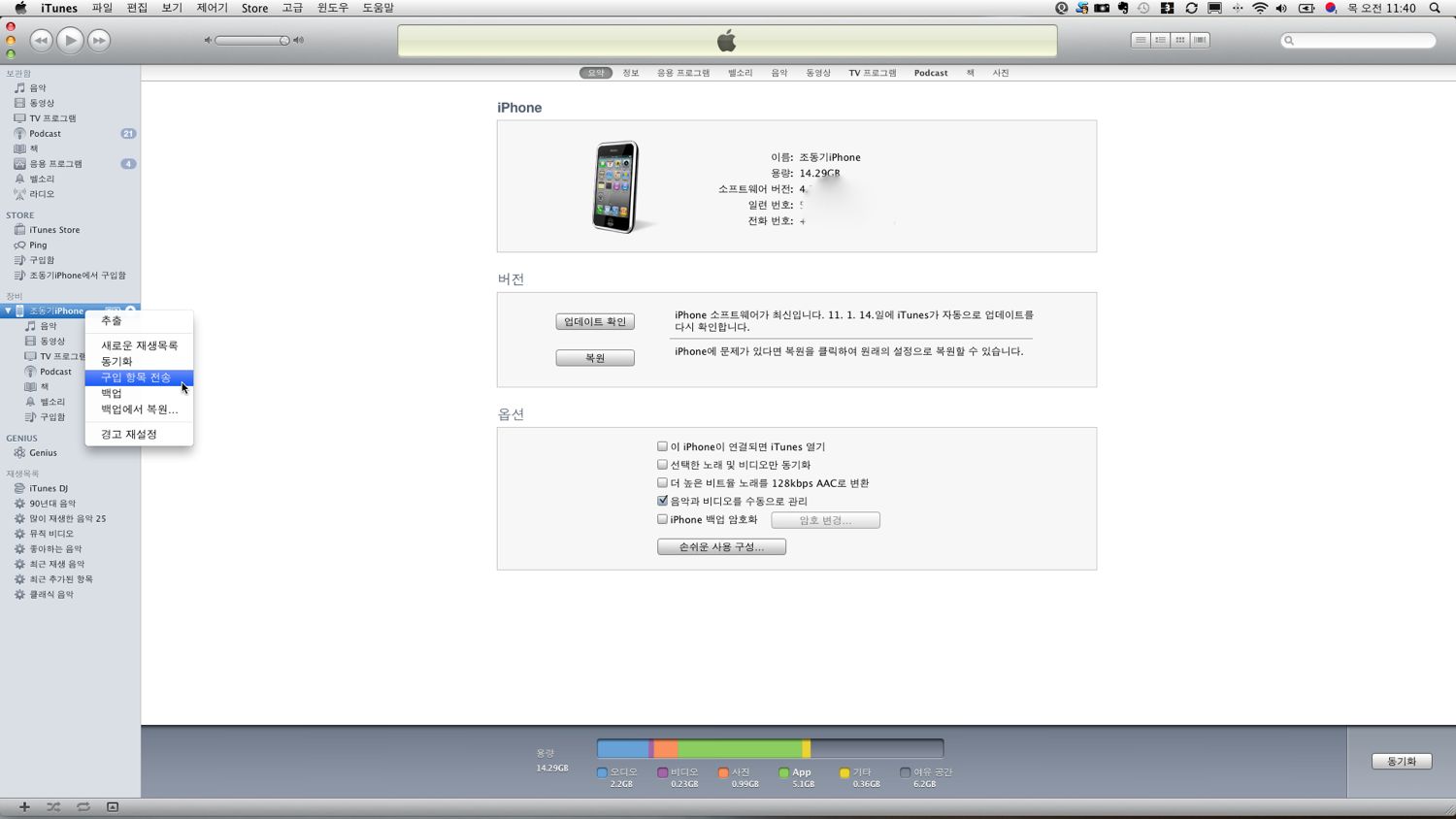Click the capacity bar's green App segment
The image size is (1456, 819).
740,749
